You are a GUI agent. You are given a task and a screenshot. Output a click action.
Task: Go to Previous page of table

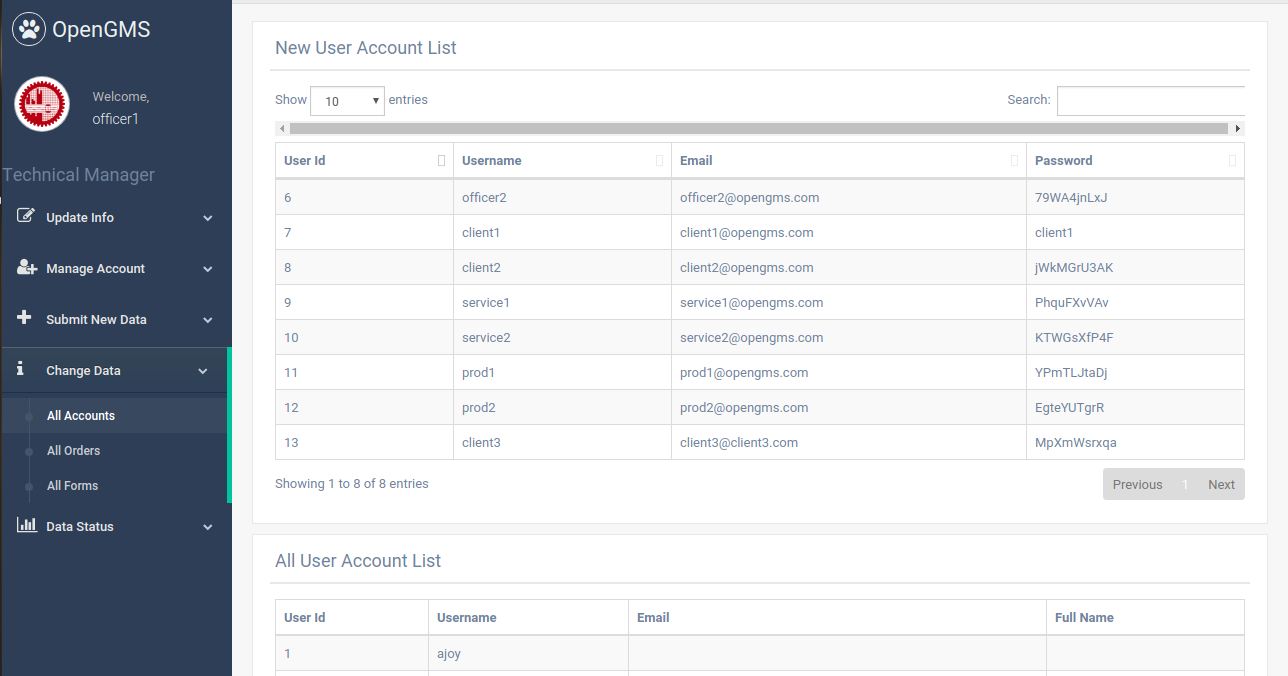[x=1137, y=485]
